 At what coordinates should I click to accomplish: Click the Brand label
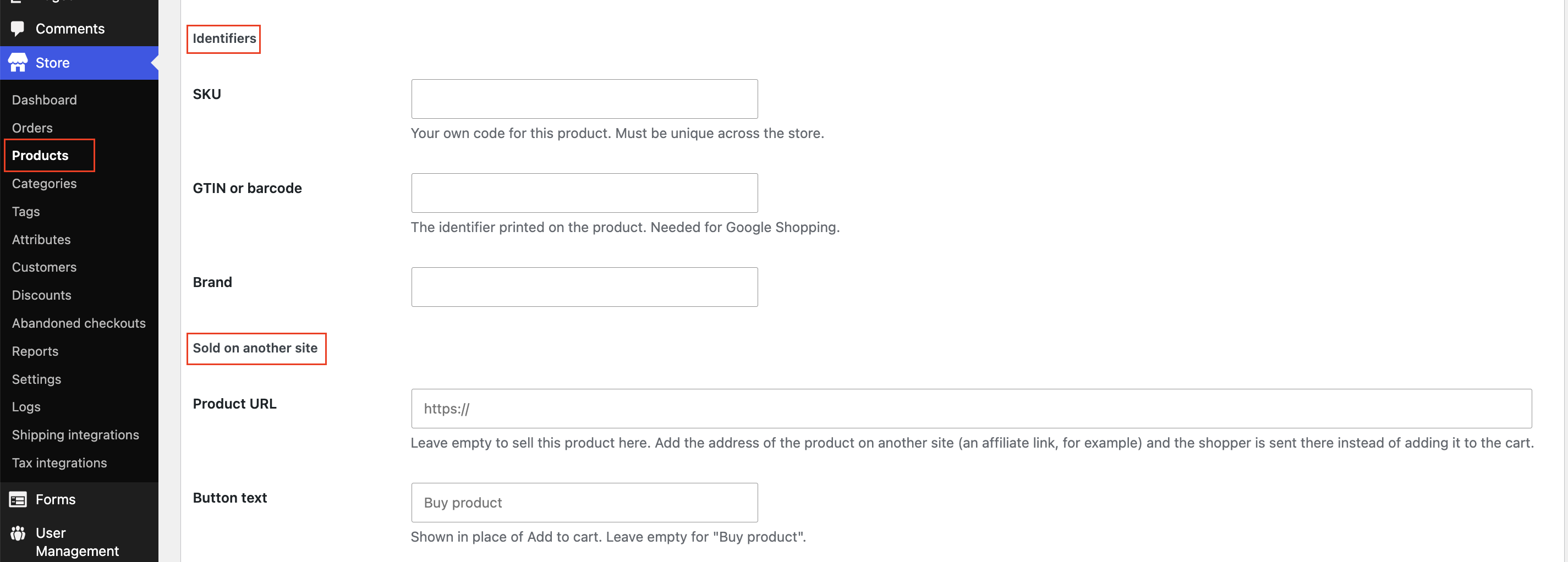click(x=212, y=282)
